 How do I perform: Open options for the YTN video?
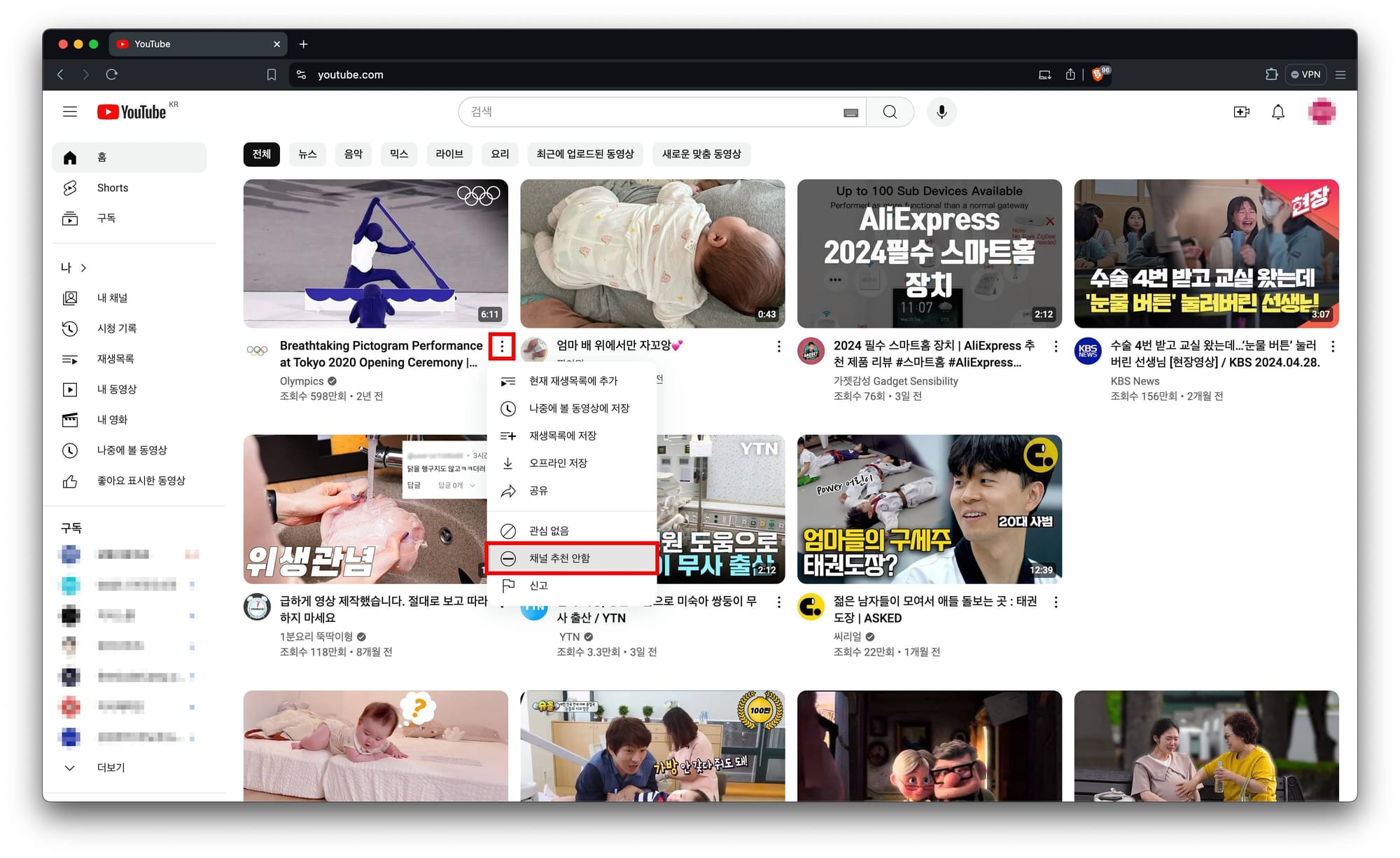point(778,602)
